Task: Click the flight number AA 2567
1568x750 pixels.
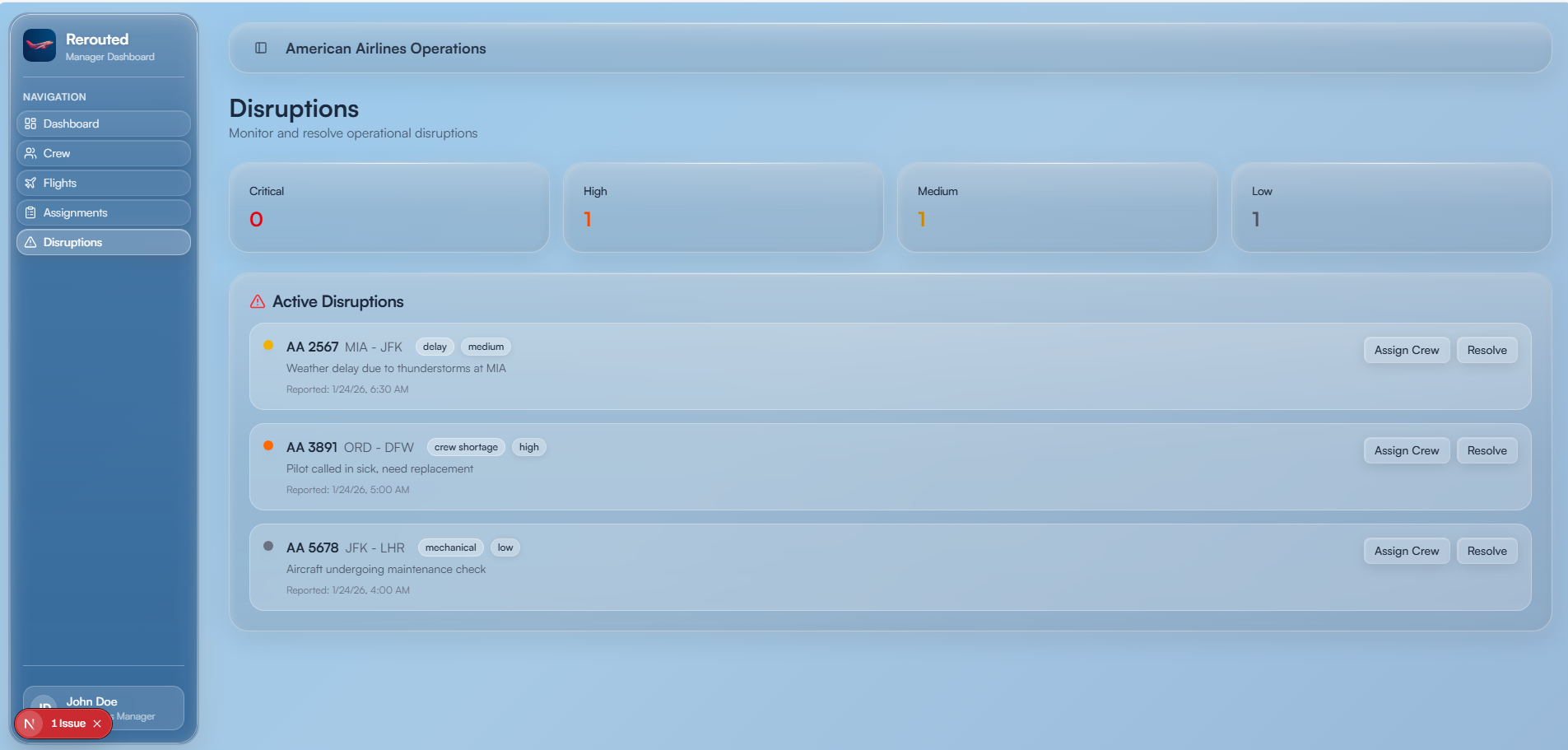Action: coord(313,347)
